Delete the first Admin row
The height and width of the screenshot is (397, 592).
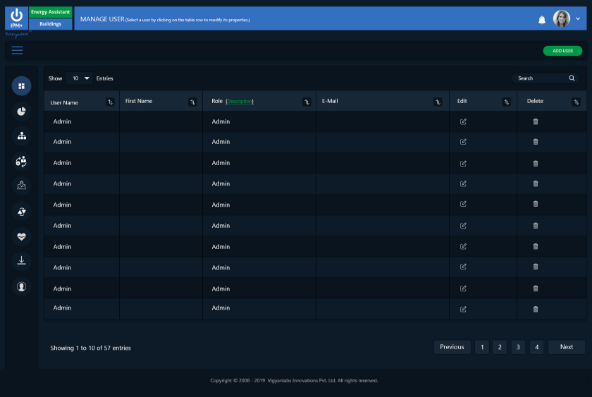pyautogui.click(x=535, y=122)
